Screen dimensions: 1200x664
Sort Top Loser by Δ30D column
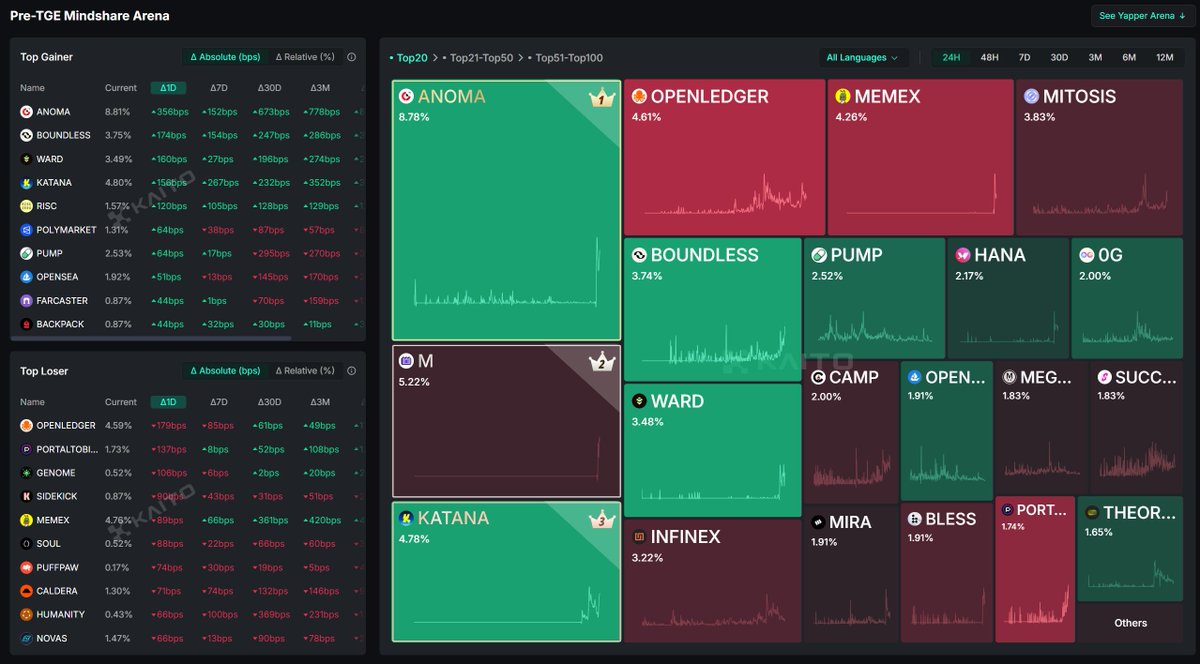(269, 402)
